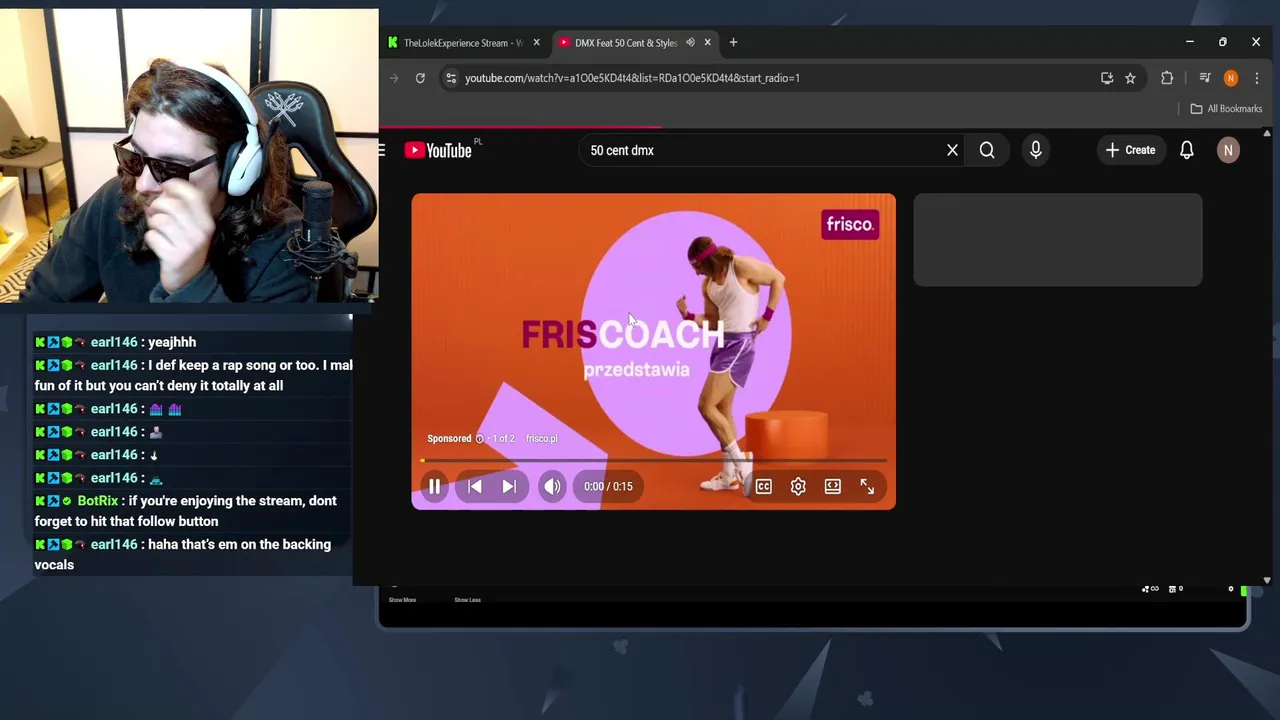Click the frisco logo badge
The height and width of the screenshot is (720, 1280).
850,224
